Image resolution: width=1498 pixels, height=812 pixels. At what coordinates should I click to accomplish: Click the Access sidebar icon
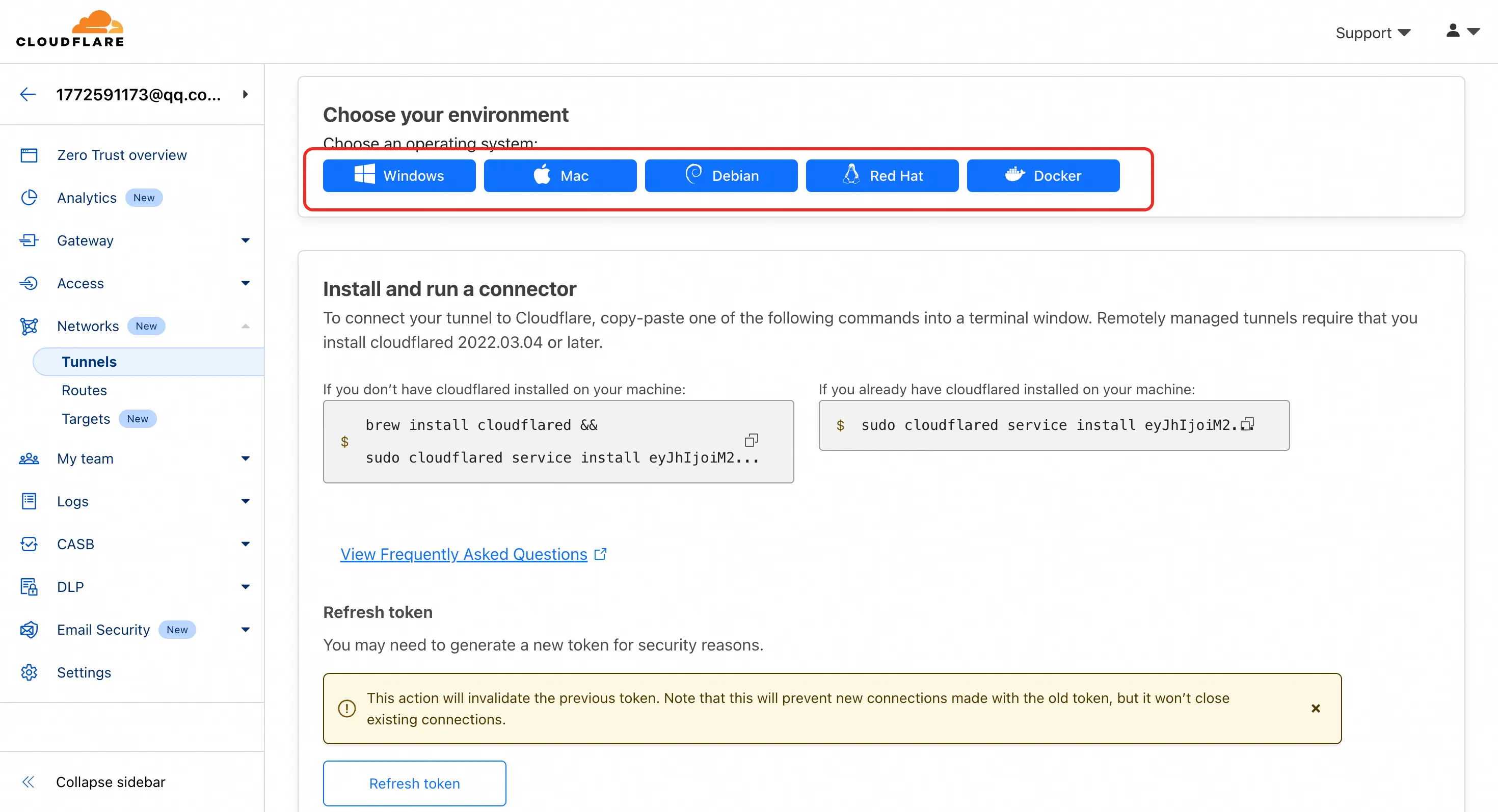[x=29, y=283]
